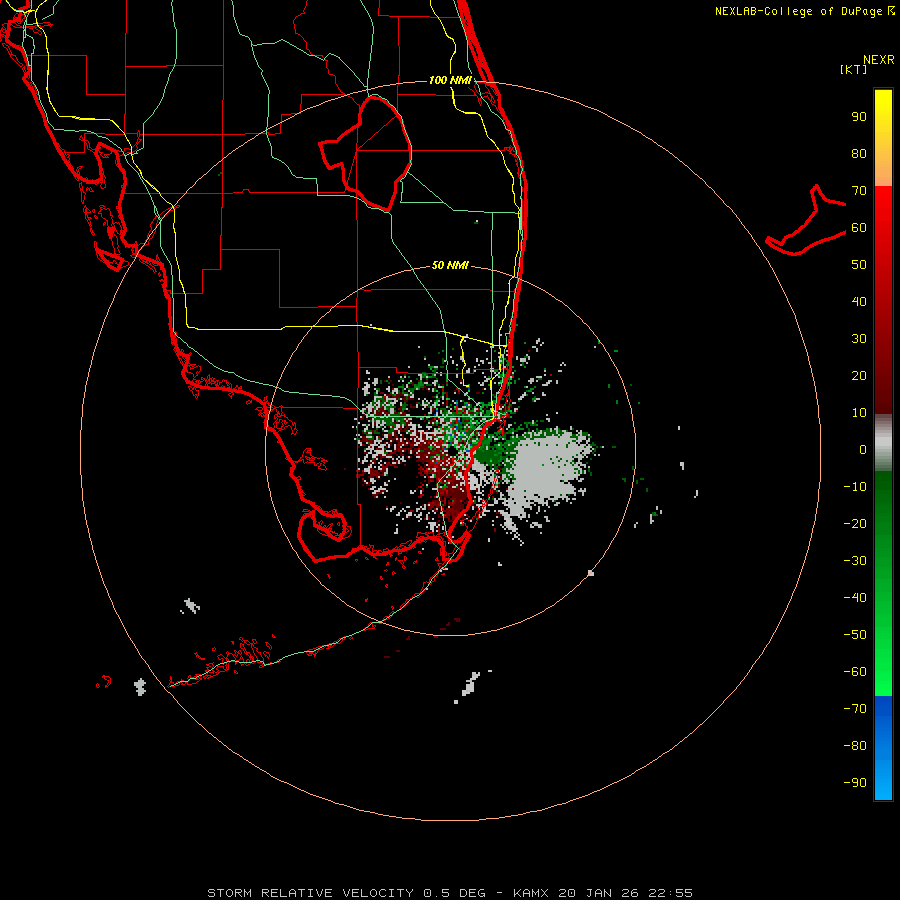
Task: Click the red island outline at right edge
Action: pos(806,220)
